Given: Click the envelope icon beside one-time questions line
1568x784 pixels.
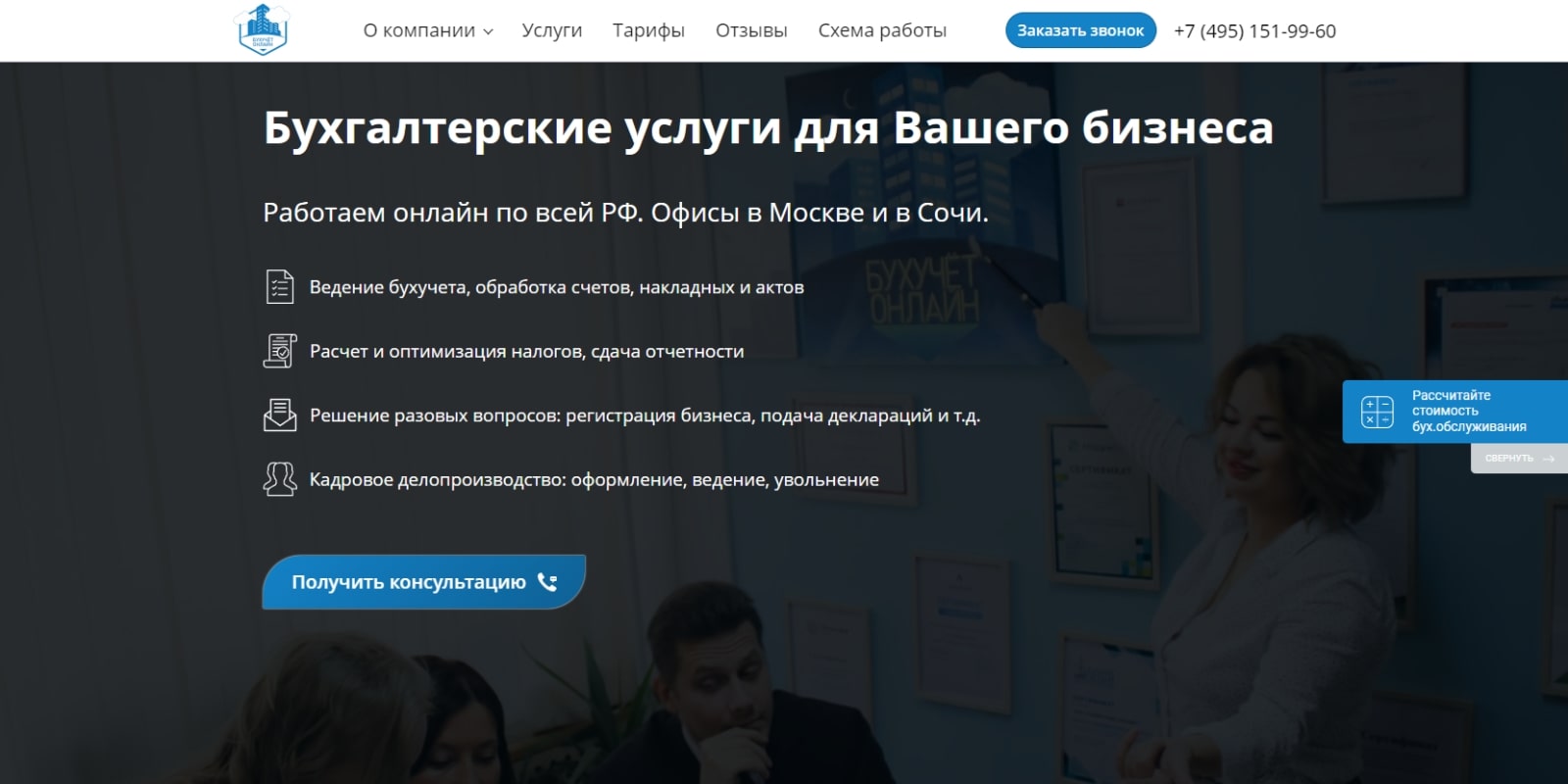Looking at the screenshot, I should point(280,415).
